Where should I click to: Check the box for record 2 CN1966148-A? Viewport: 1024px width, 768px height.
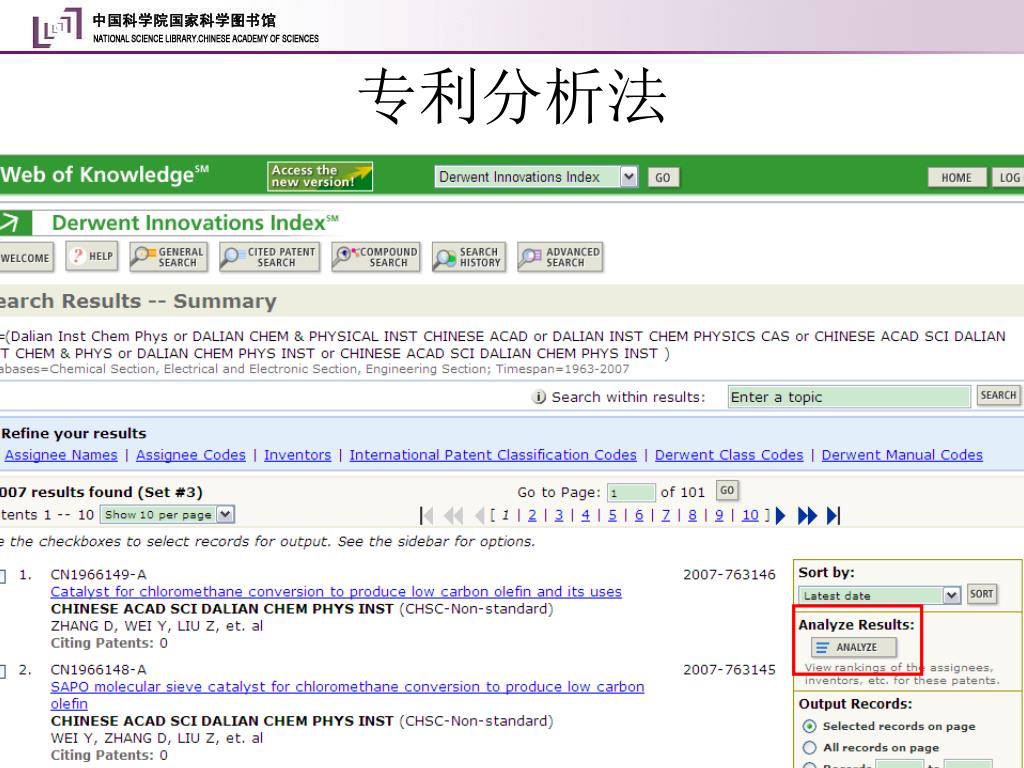coord(3,671)
